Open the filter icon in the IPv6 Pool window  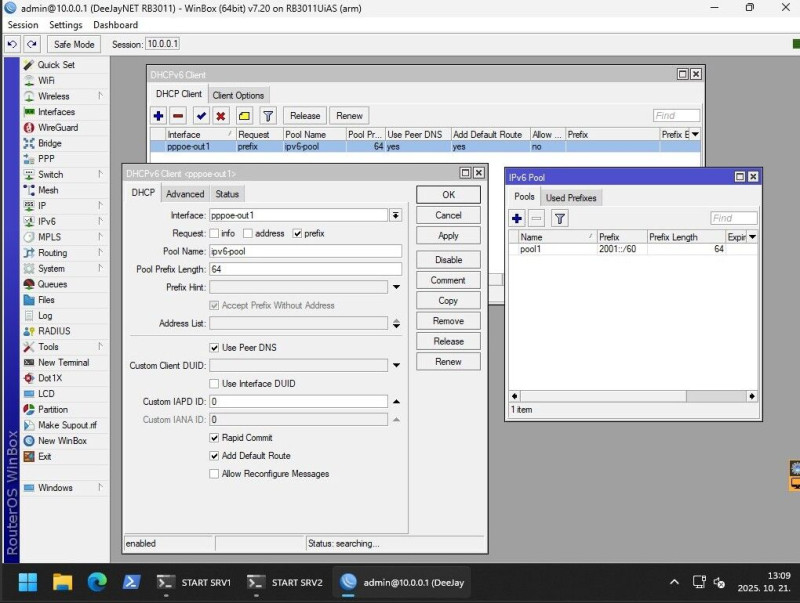coord(560,218)
